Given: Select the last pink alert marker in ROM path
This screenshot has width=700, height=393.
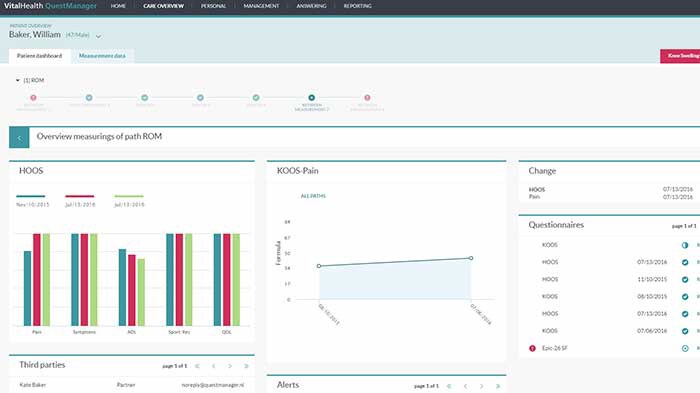Looking at the screenshot, I should coord(367,98).
